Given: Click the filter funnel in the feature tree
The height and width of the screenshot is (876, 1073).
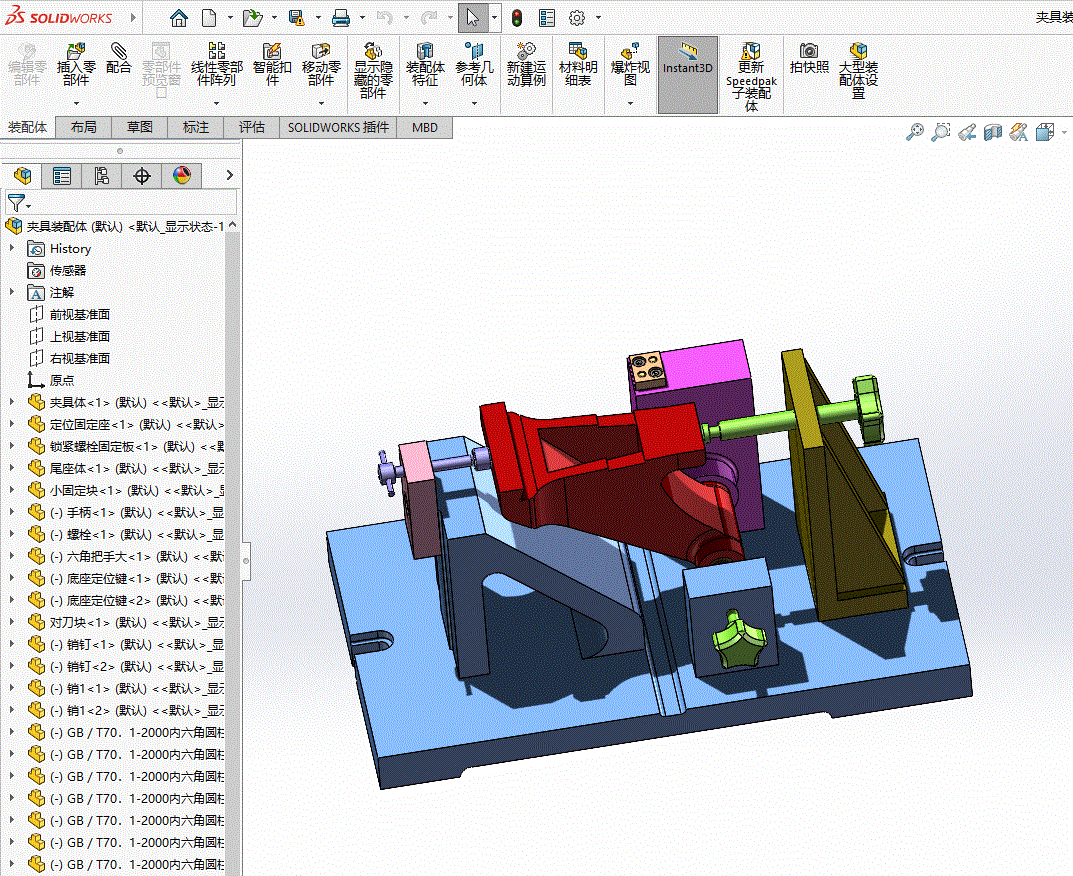Looking at the screenshot, I should [16, 203].
